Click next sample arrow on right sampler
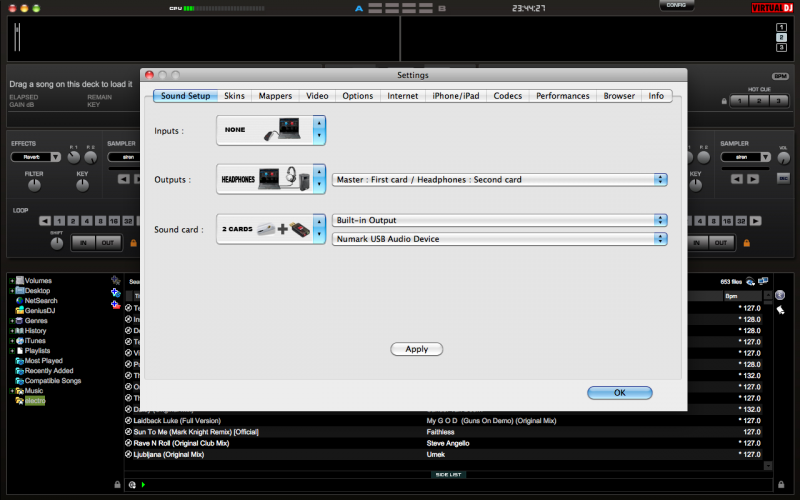 pos(753,179)
